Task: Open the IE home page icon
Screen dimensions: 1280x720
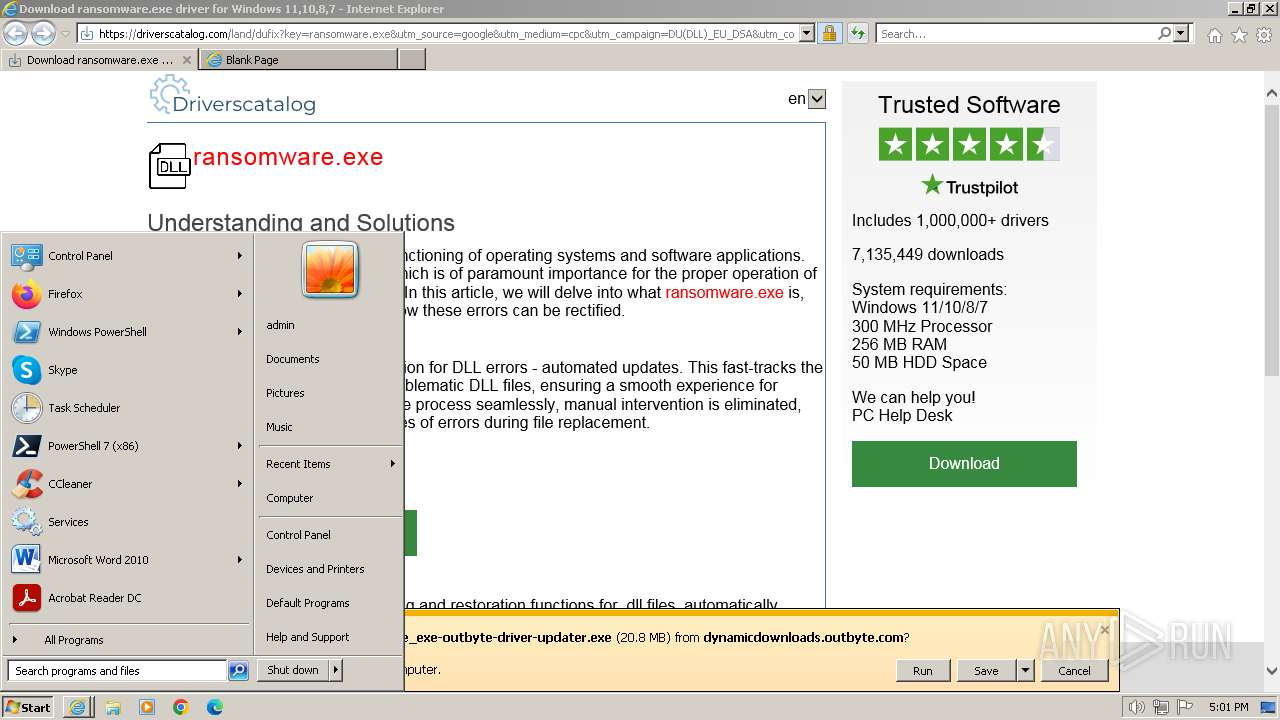Action: coord(1214,35)
